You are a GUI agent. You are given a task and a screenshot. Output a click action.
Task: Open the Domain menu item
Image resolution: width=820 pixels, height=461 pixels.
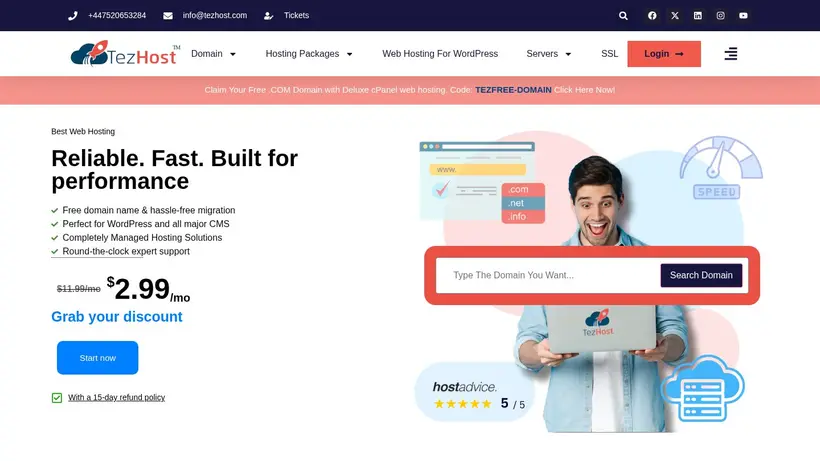pyautogui.click(x=207, y=54)
